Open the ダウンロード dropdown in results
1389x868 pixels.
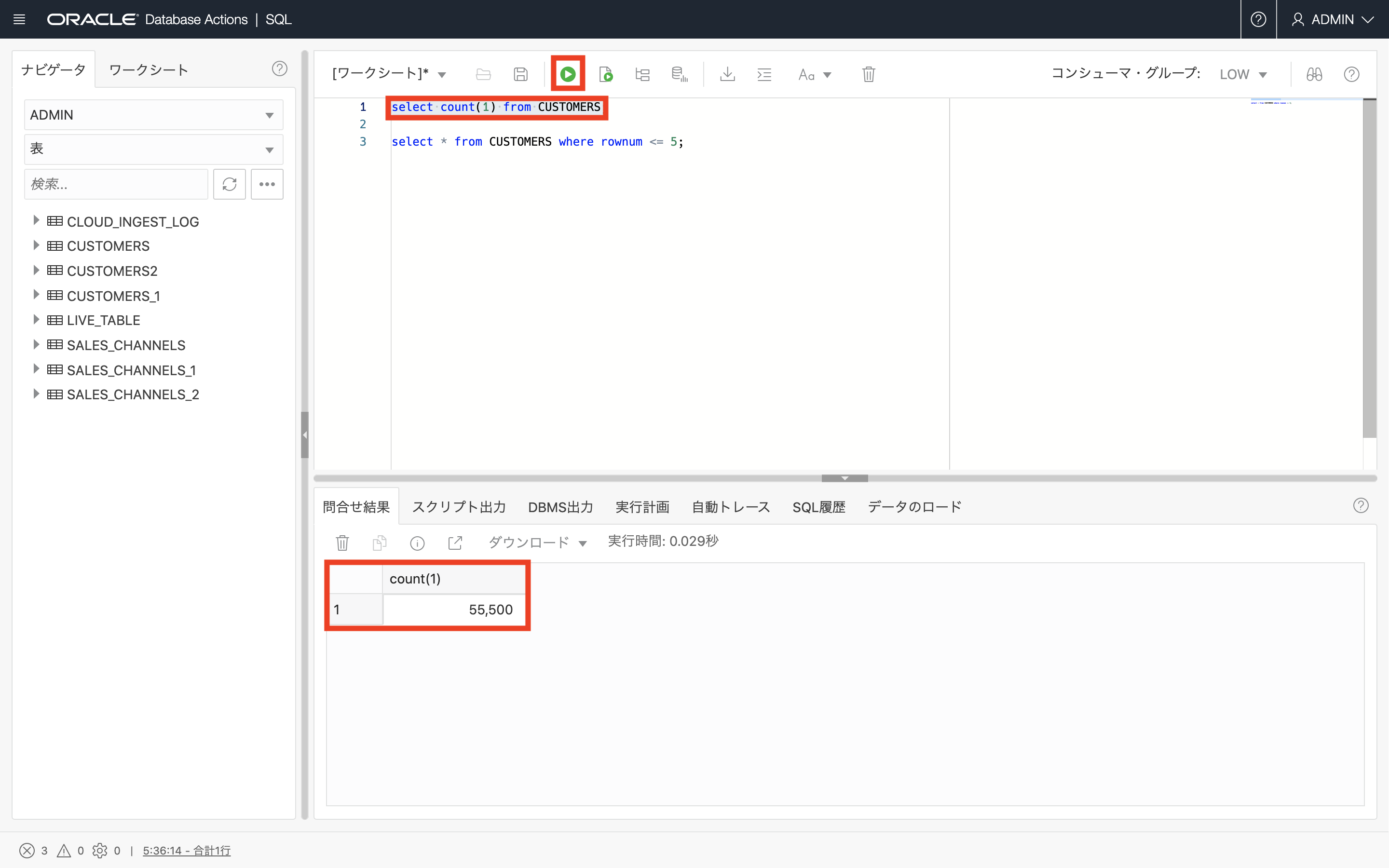pos(537,542)
